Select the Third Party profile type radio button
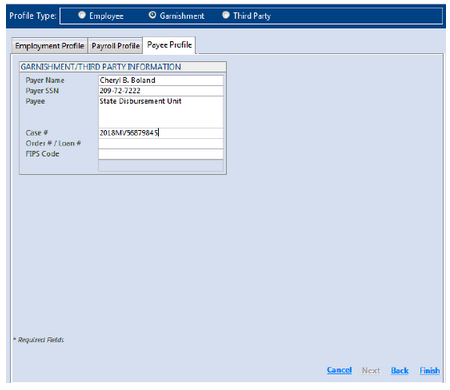Image resolution: width=450 pixels, height=390 pixels. click(226, 15)
